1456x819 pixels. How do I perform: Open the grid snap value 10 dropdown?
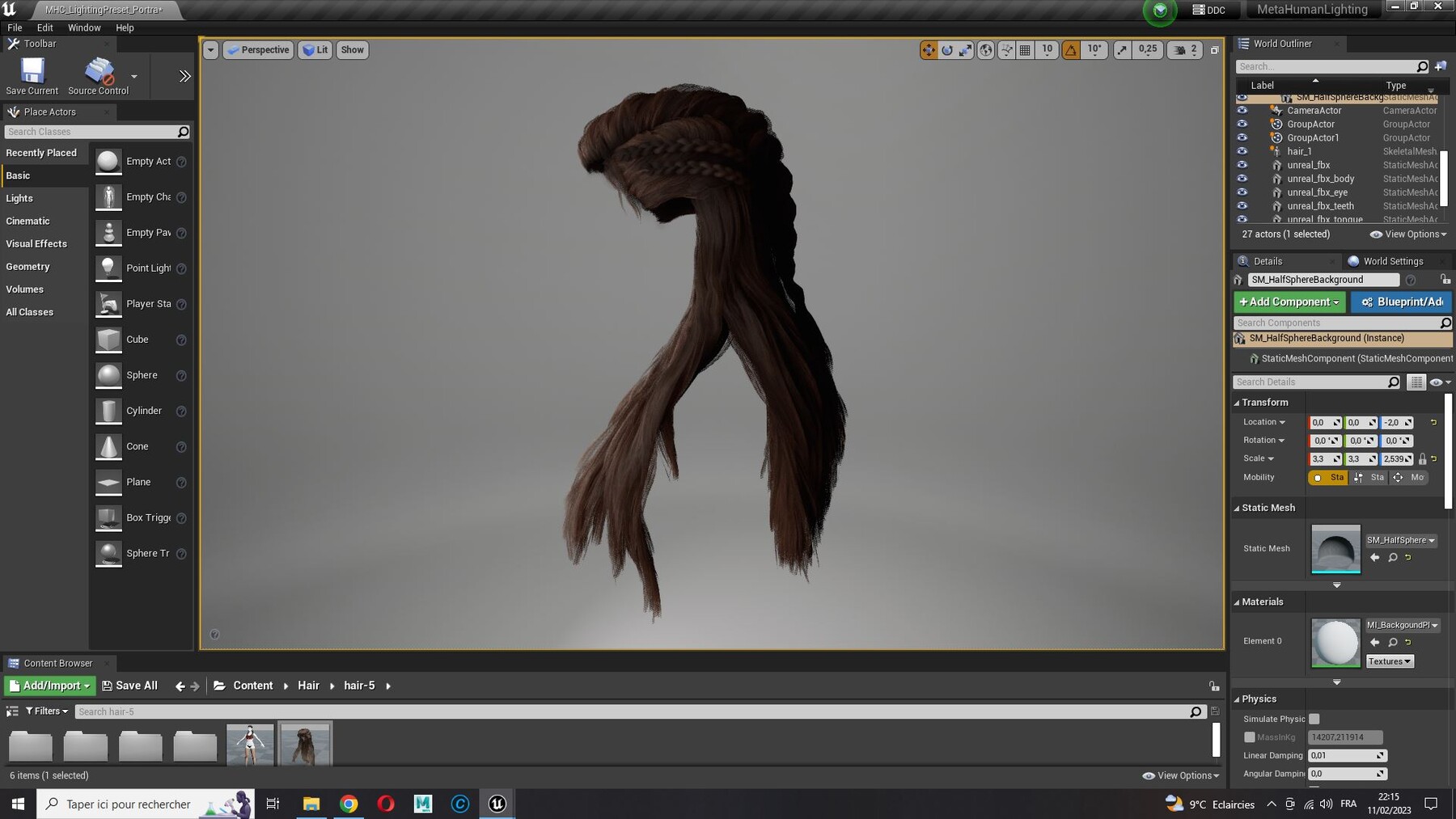pyautogui.click(x=1047, y=50)
